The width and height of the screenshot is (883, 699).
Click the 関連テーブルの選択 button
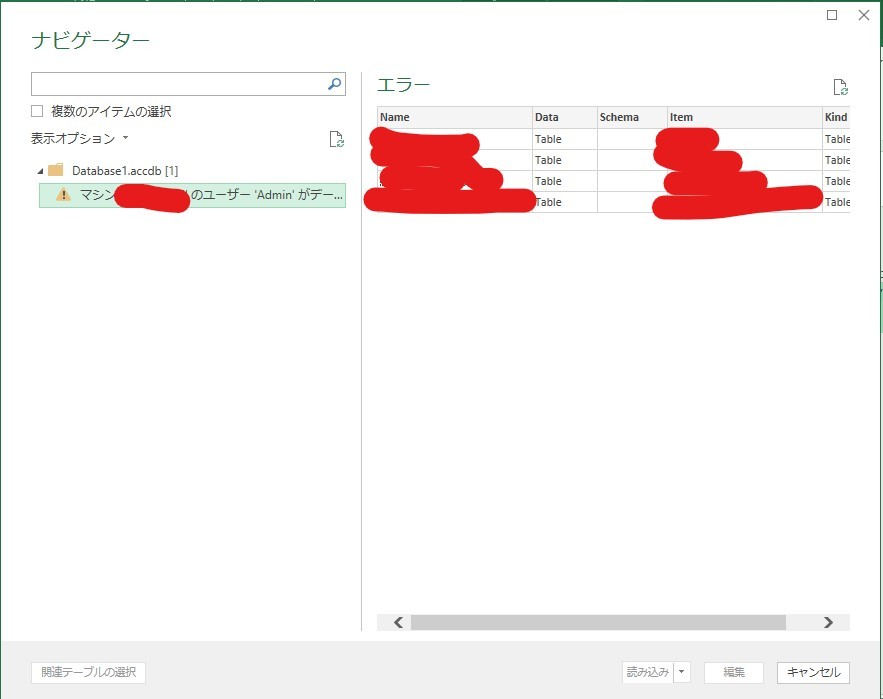pos(88,672)
